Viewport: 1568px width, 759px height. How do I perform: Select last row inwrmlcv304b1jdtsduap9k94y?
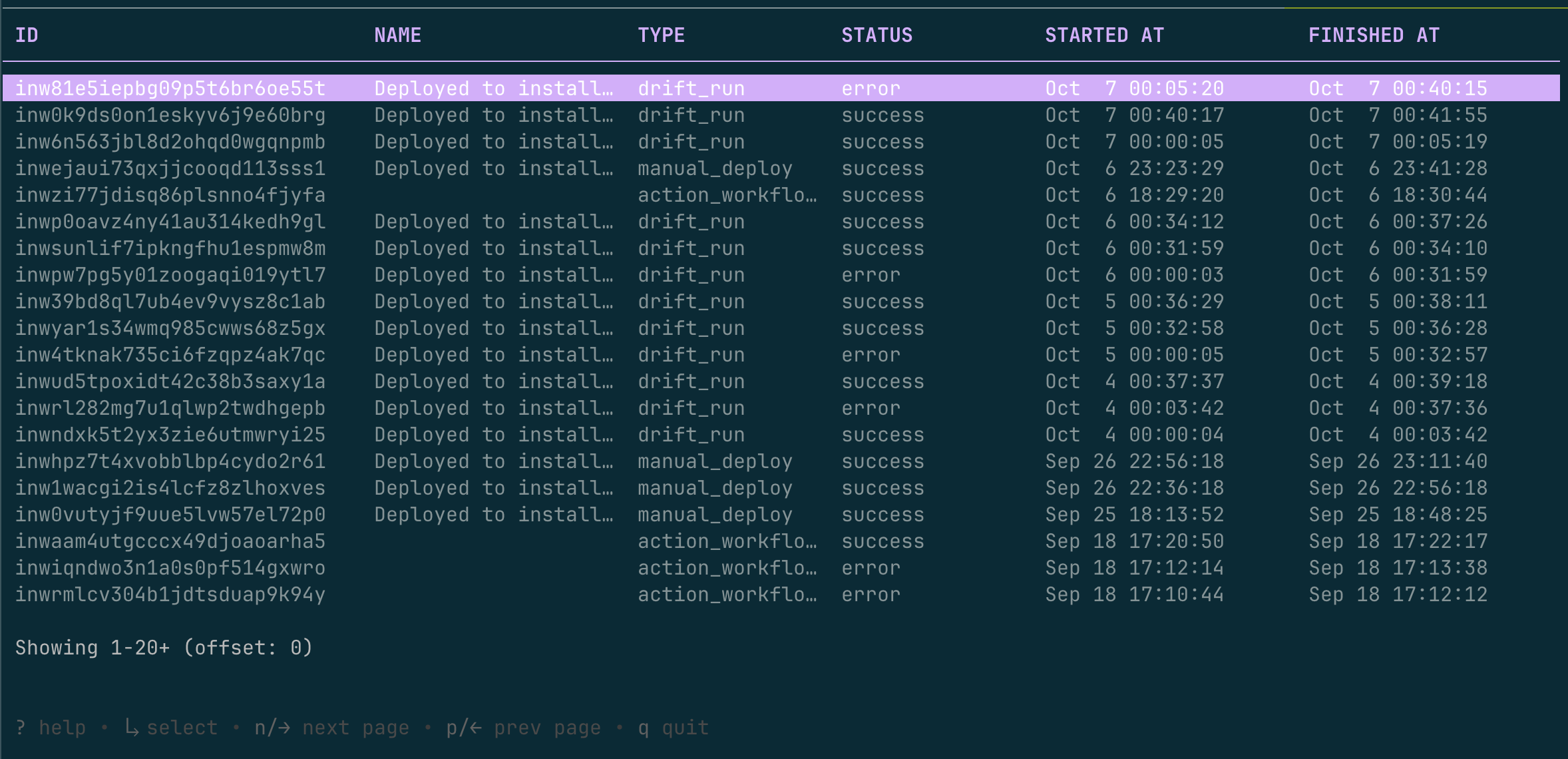tap(170, 595)
